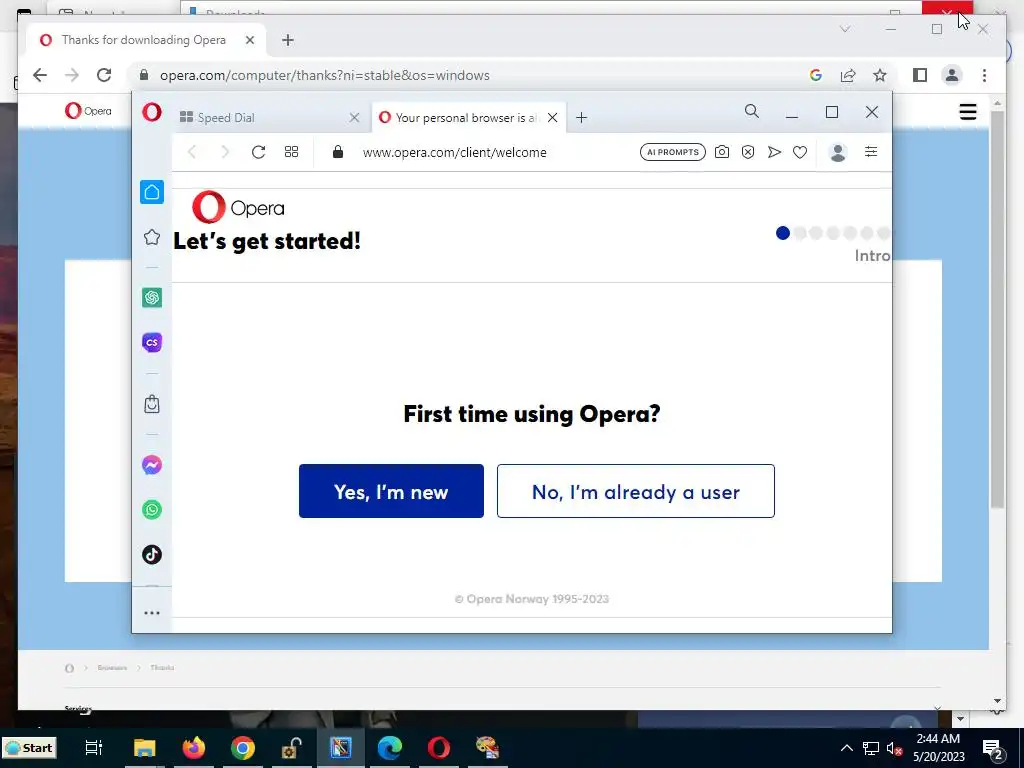Click the Opera logo on welcome page
The width and height of the screenshot is (1024, 768).
coord(238,208)
